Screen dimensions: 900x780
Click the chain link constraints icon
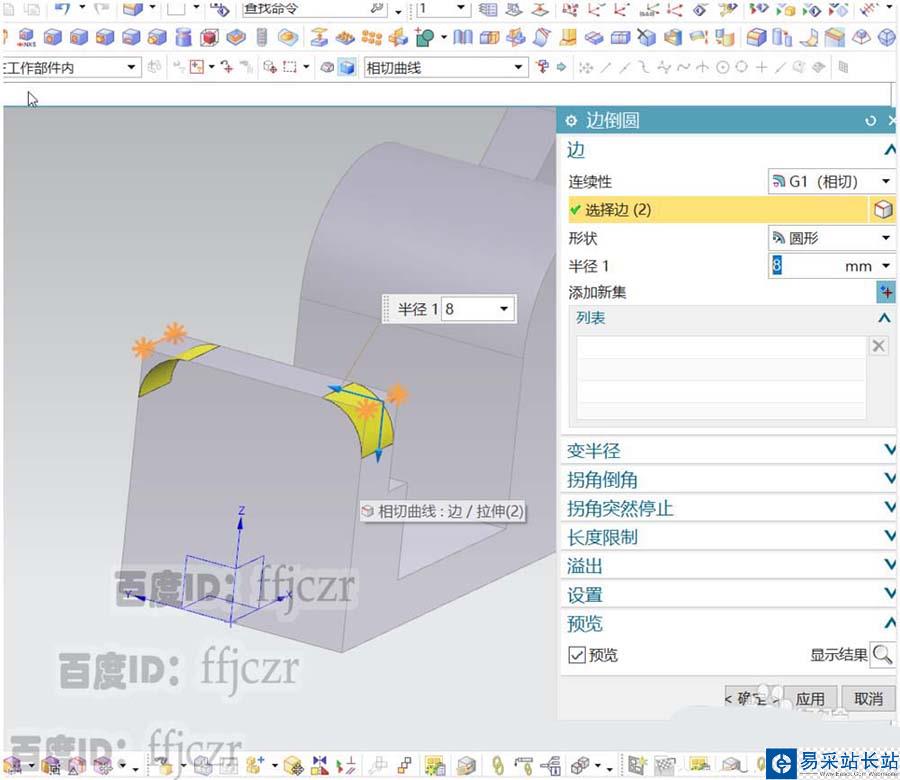498,765
